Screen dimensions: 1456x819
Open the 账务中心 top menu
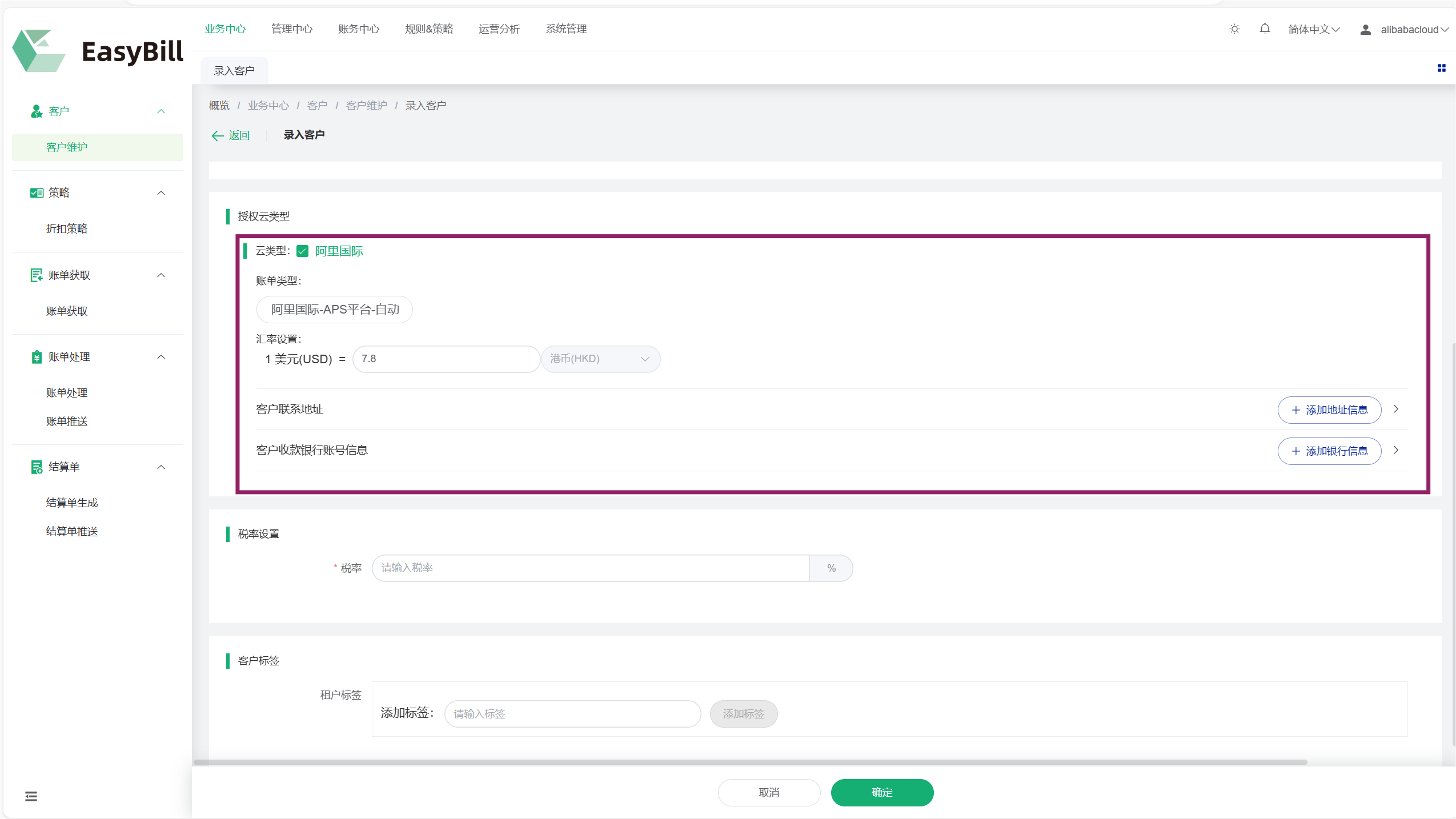tap(358, 29)
